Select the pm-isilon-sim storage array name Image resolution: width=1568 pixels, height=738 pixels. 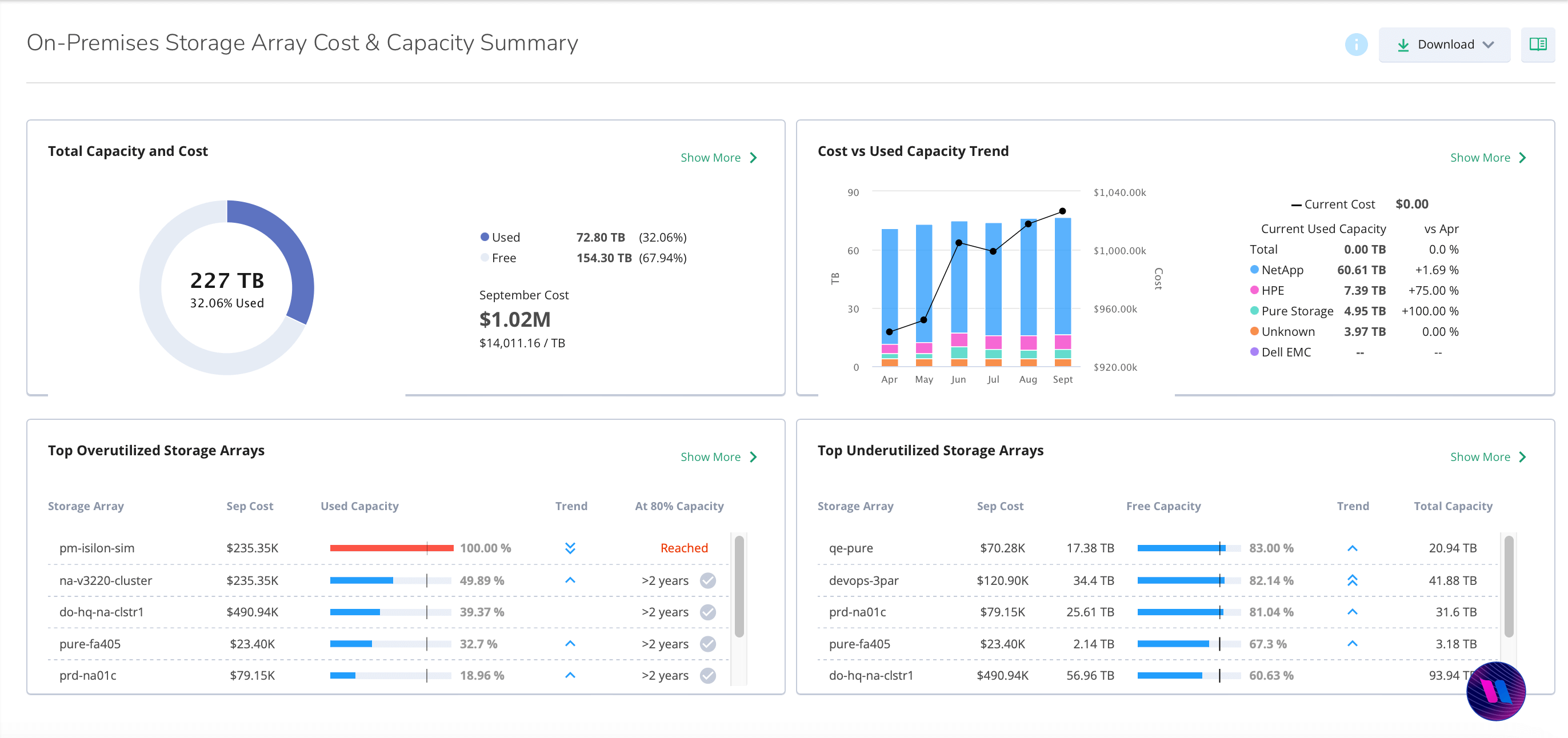click(x=97, y=548)
